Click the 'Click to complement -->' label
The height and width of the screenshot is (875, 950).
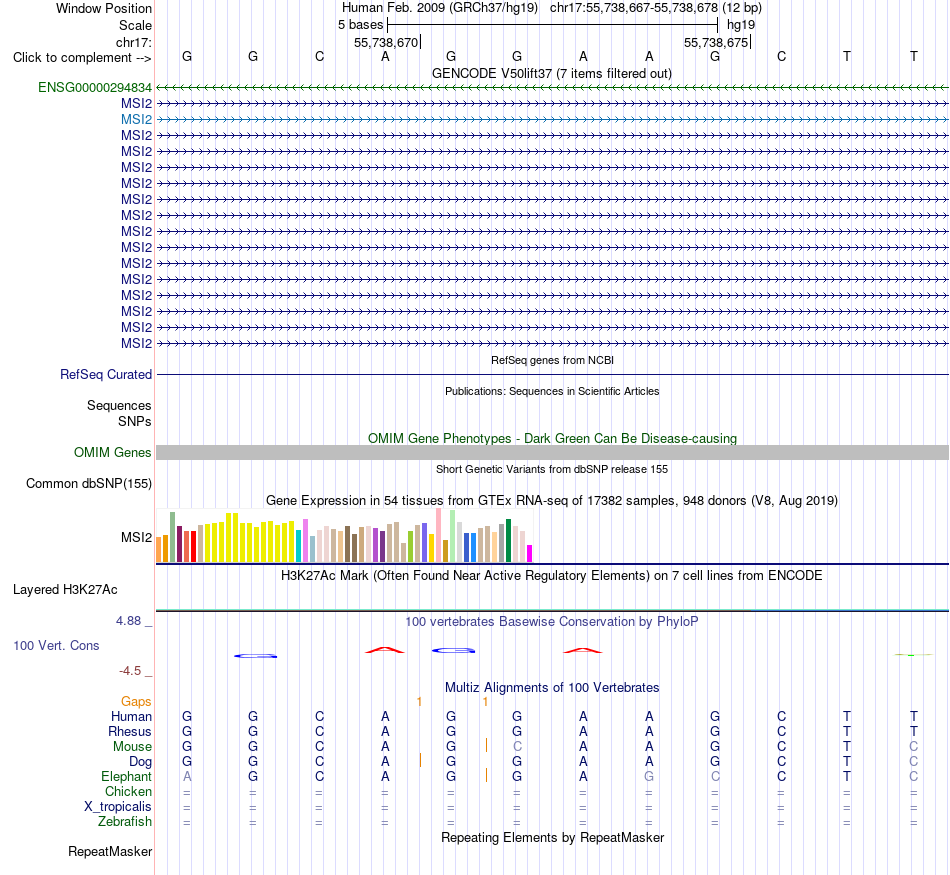[82, 58]
